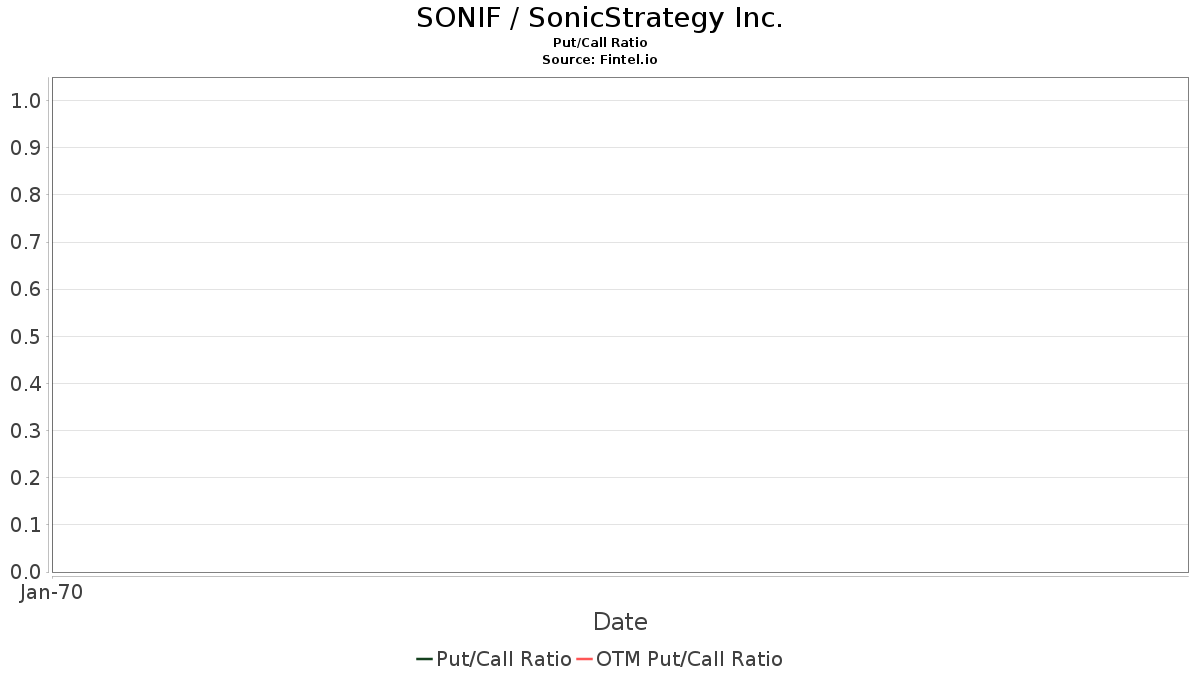Click the 0.3 y-axis tick label
This screenshot has height=675, width=1200.
[25, 431]
